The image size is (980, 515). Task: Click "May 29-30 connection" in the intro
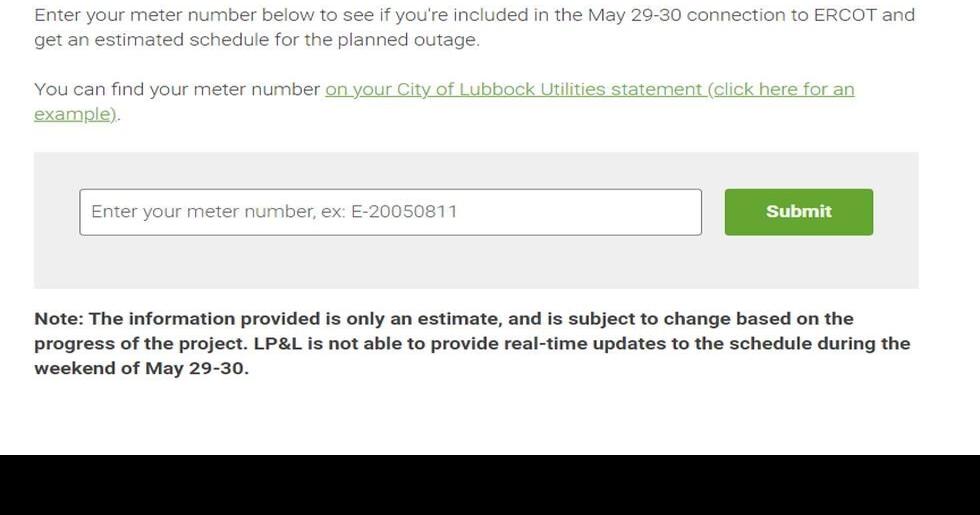pos(665,16)
